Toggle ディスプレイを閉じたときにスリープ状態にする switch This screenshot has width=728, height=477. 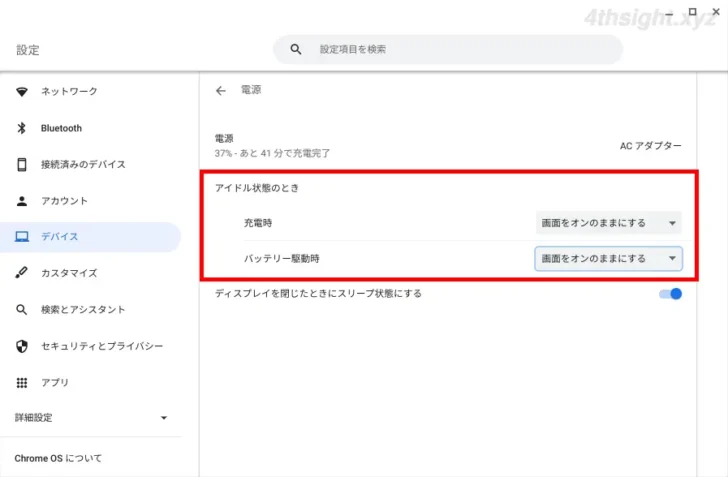pyautogui.click(x=670, y=294)
